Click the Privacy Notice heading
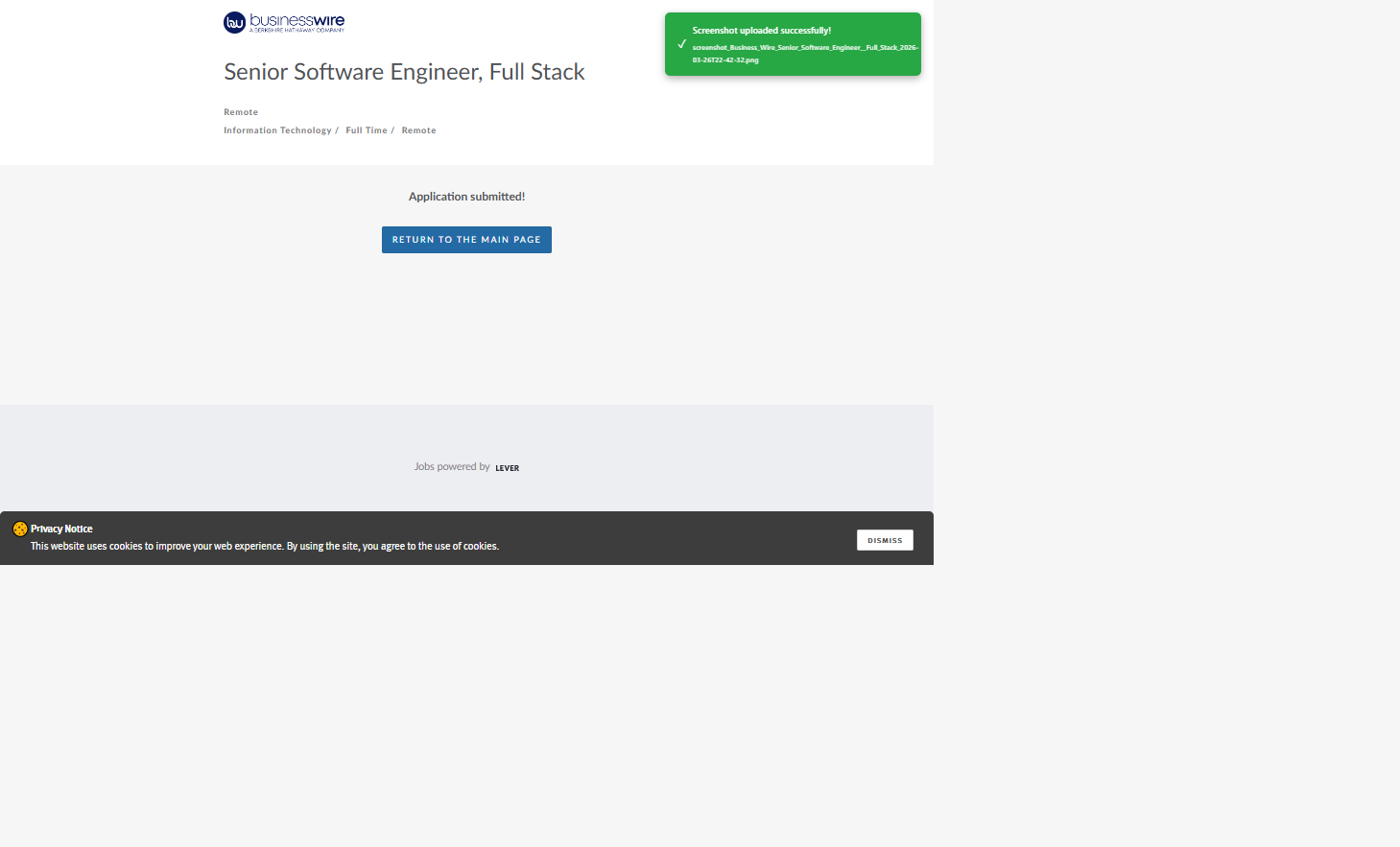Screen dimensions: 1400x847 pos(61,529)
